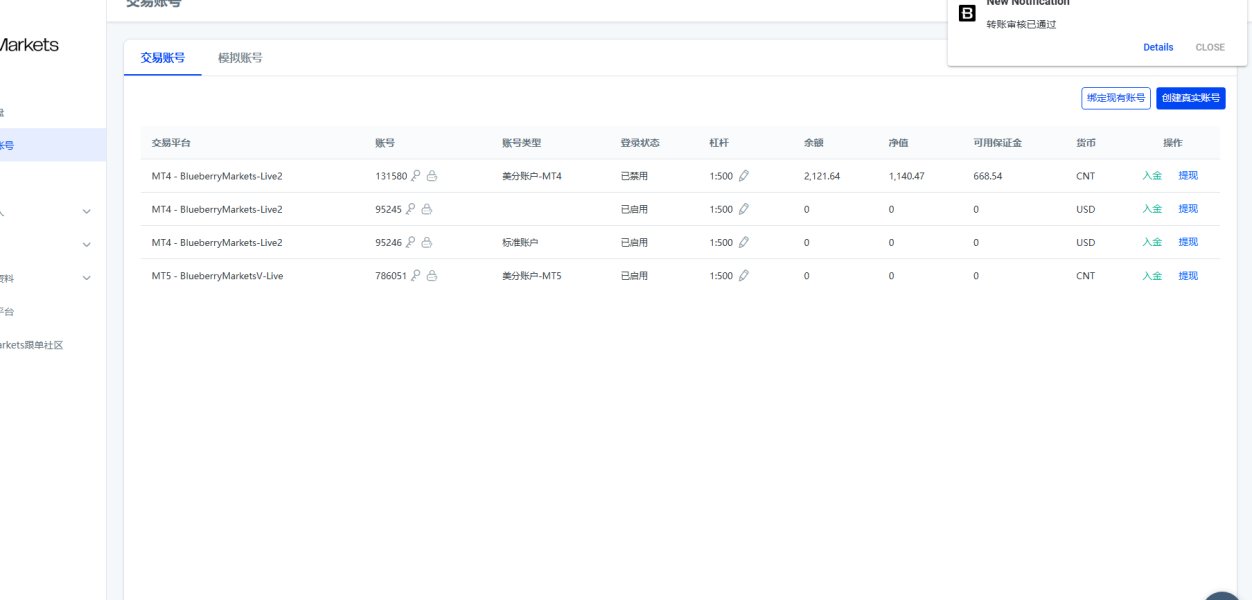Click the 绑定现有账号 button
1252x600 pixels.
click(1116, 98)
